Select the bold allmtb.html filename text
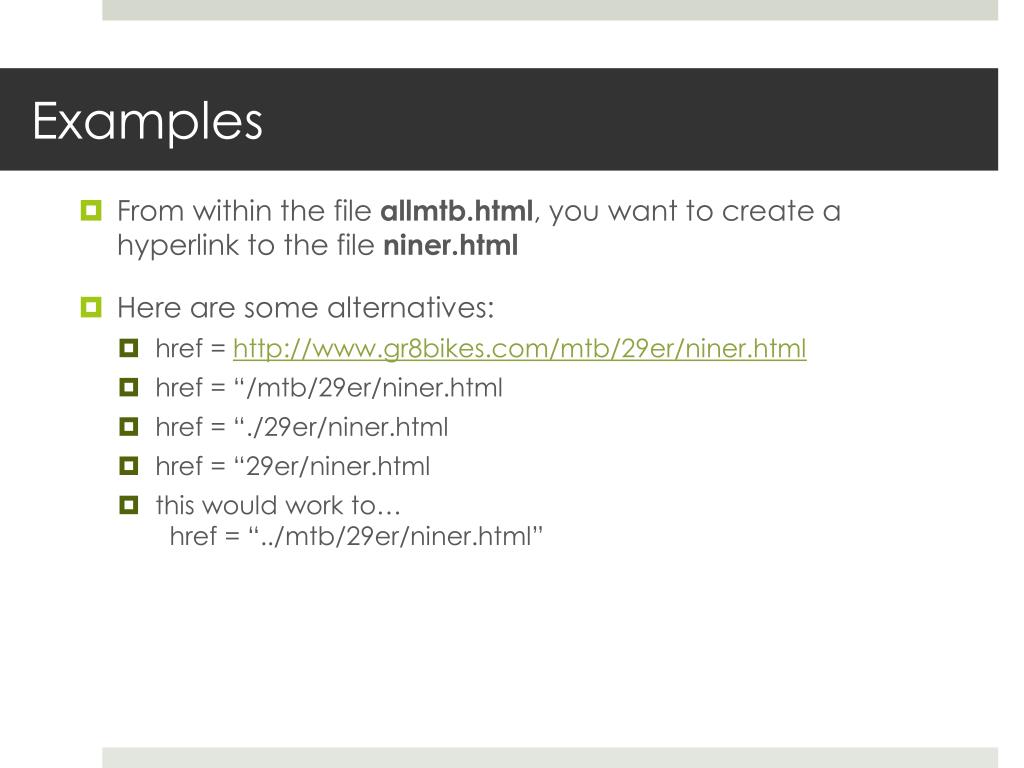The width and height of the screenshot is (1024, 768). 456,211
